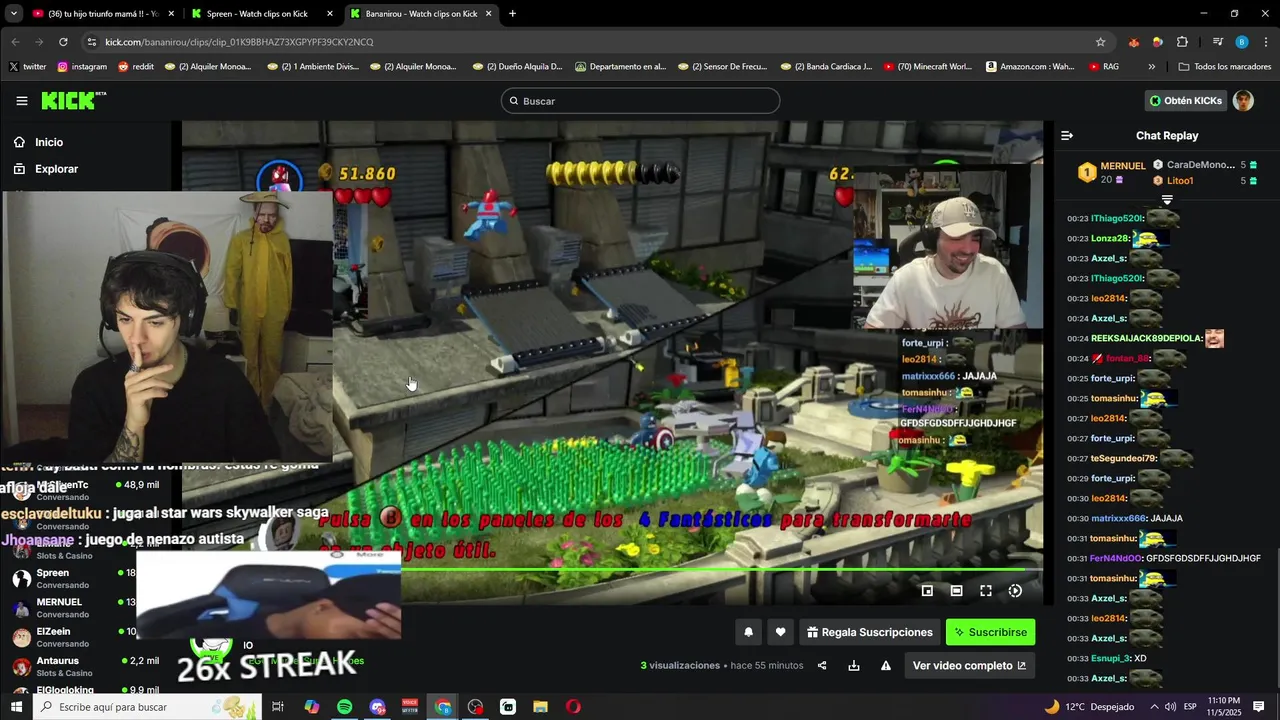Show hidden system tray icons
The height and width of the screenshot is (720, 1280).
[1154, 707]
